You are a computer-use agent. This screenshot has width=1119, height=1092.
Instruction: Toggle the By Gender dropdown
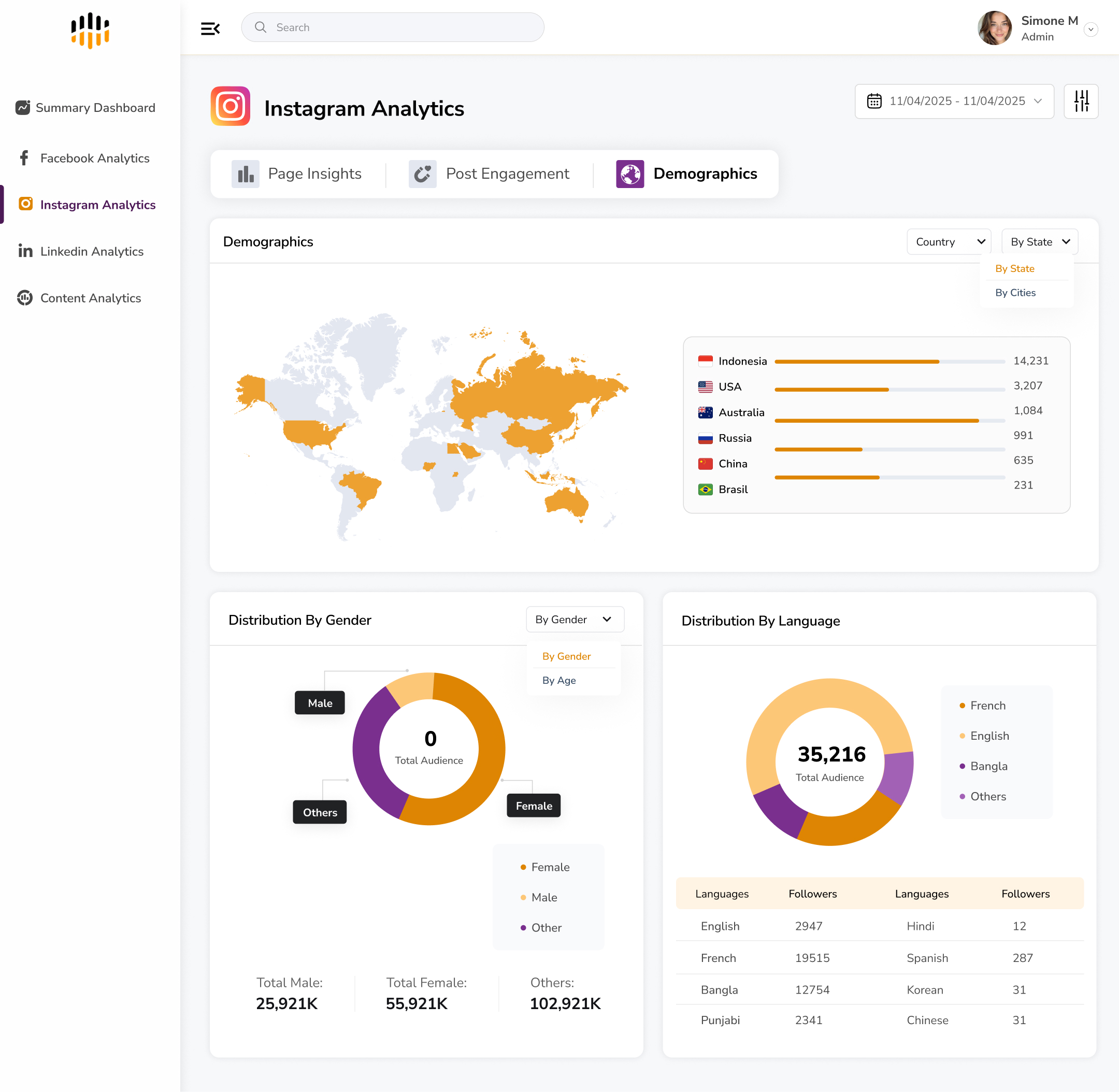point(575,620)
